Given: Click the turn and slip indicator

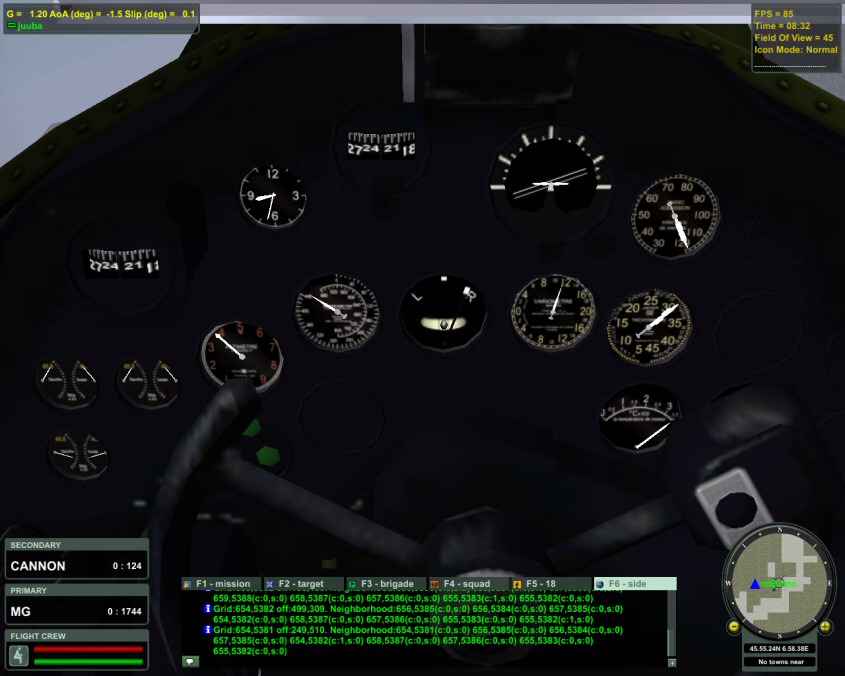Looking at the screenshot, I should coord(443,311).
